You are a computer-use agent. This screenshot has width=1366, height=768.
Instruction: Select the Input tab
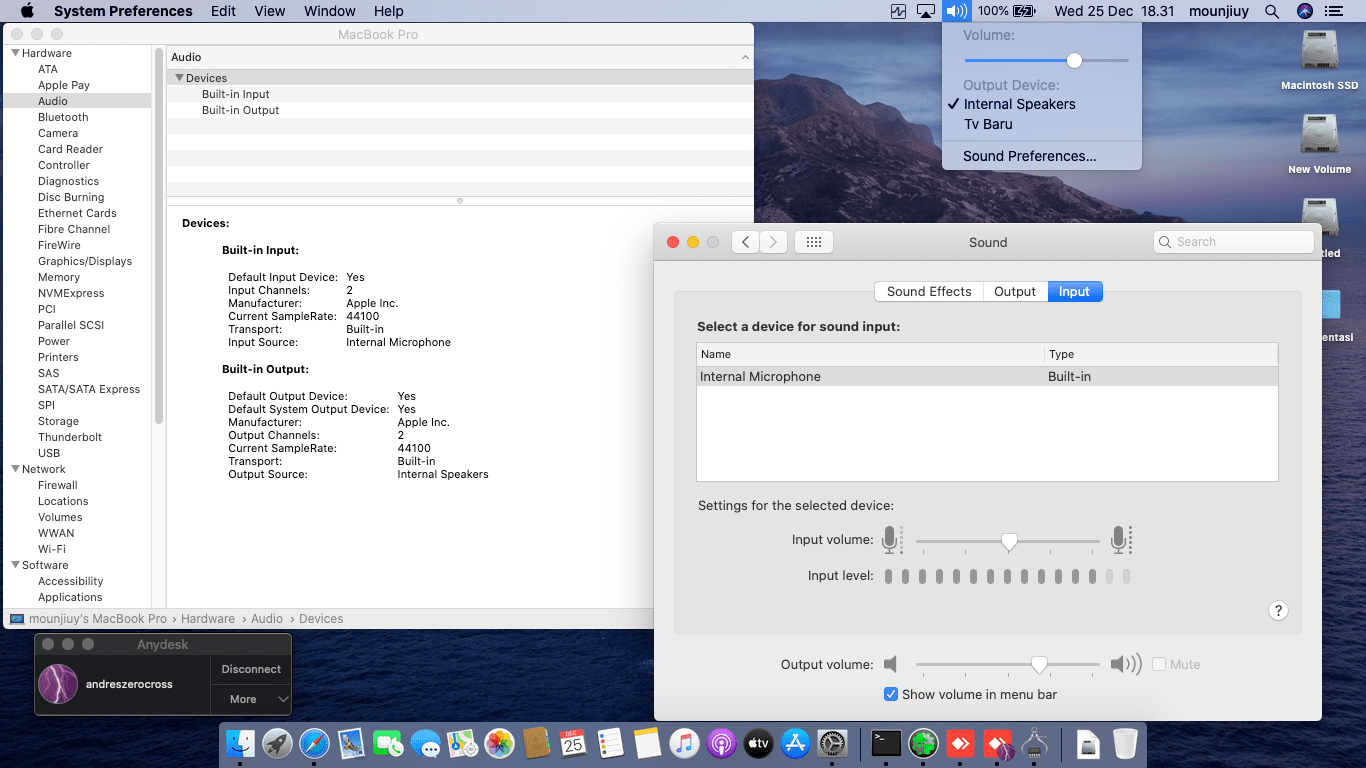(1074, 291)
